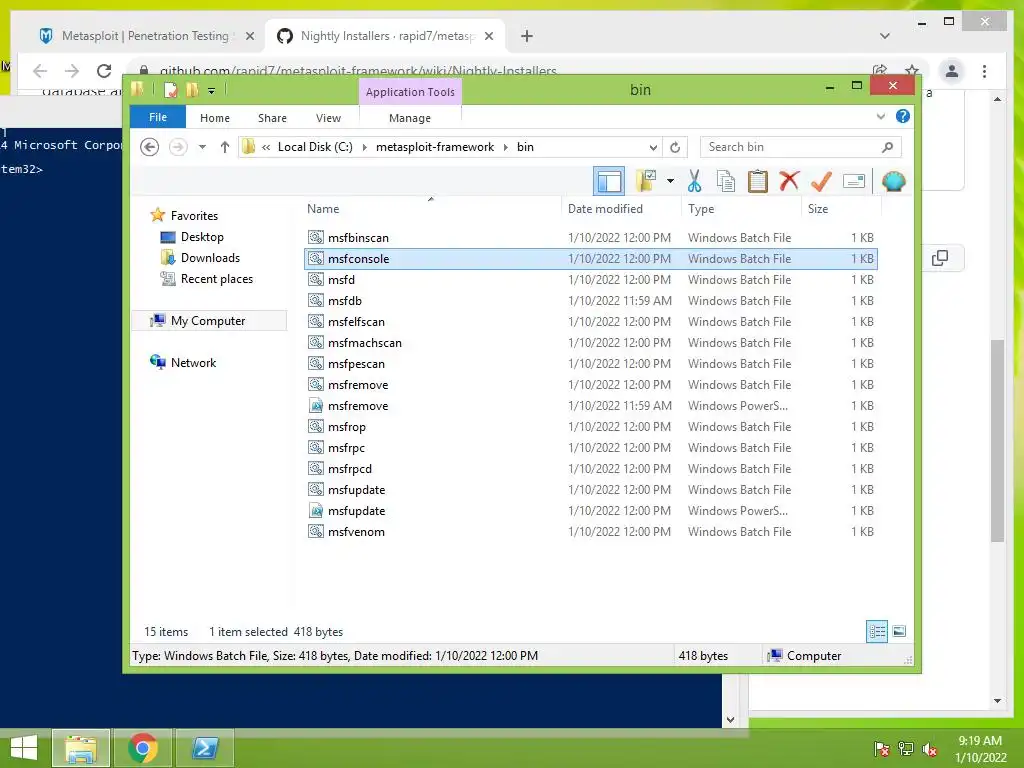Image resolution: width=1024 pixels, height=768 pixels.
Task: Open Customize Quick Access Toolbar dropdown
Action: (x=212, y=91)
